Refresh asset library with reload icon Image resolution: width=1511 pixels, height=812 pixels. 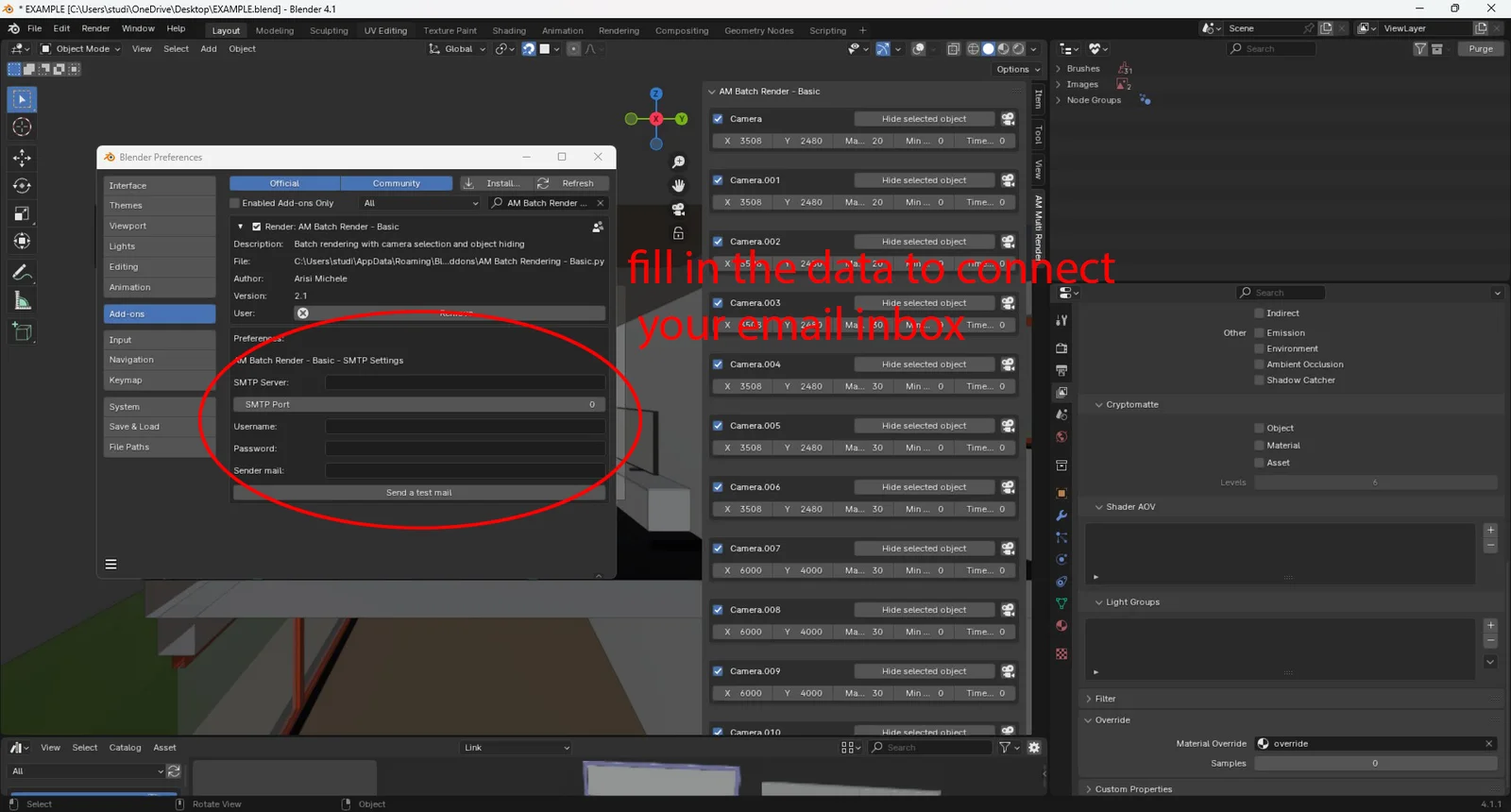(x=174, y=771)
